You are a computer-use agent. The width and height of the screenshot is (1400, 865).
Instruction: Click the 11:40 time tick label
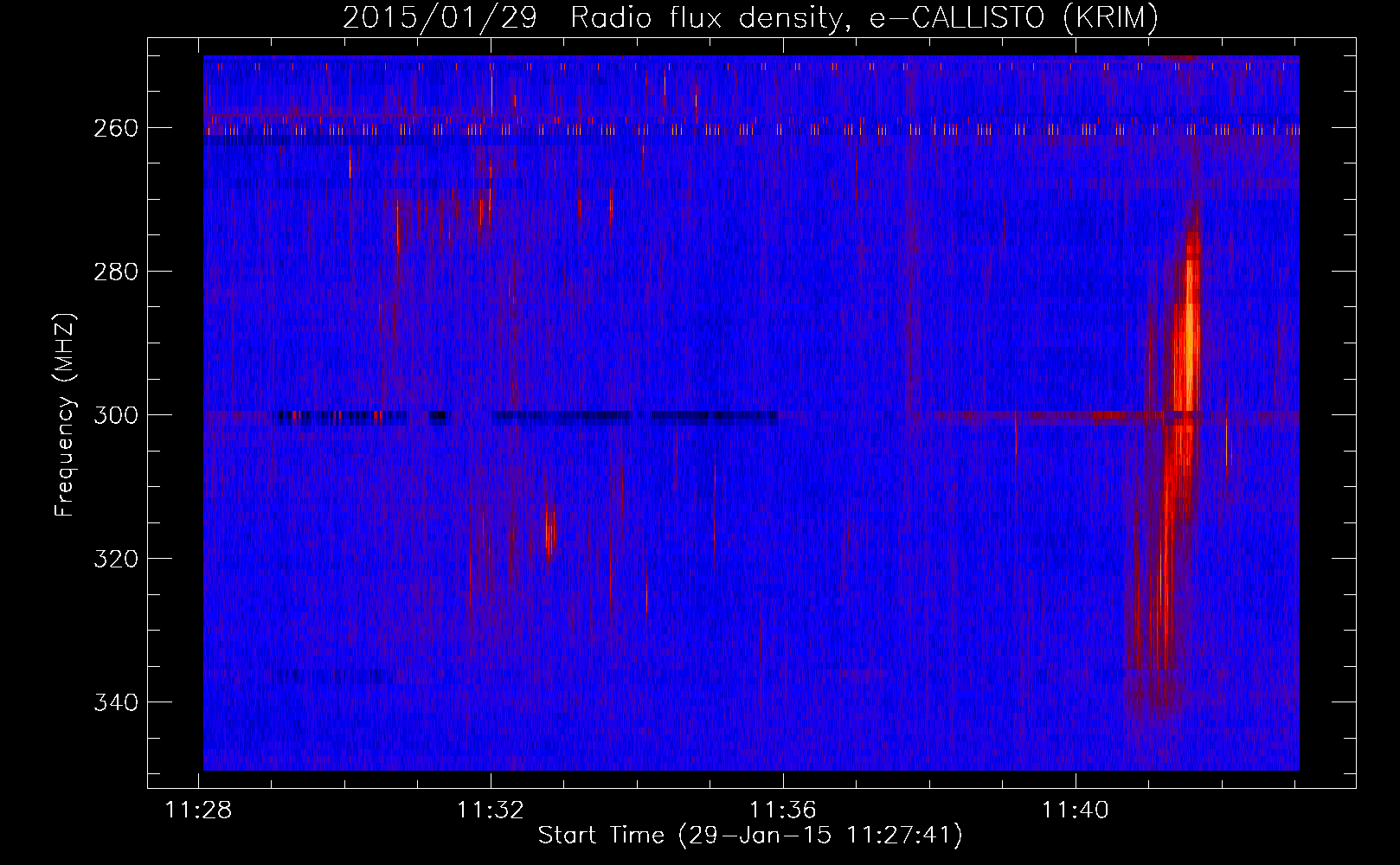(x=1075, y=811)
